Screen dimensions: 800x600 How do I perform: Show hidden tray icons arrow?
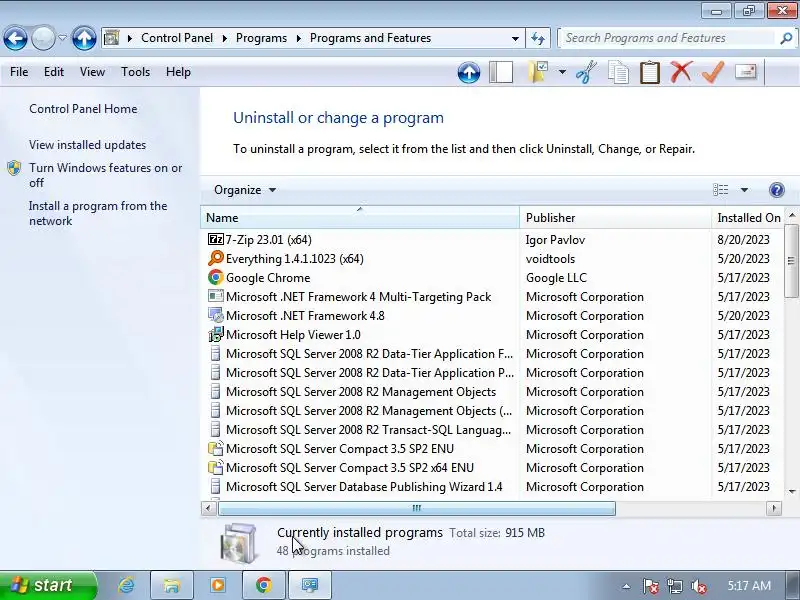(x=627, y=586)
